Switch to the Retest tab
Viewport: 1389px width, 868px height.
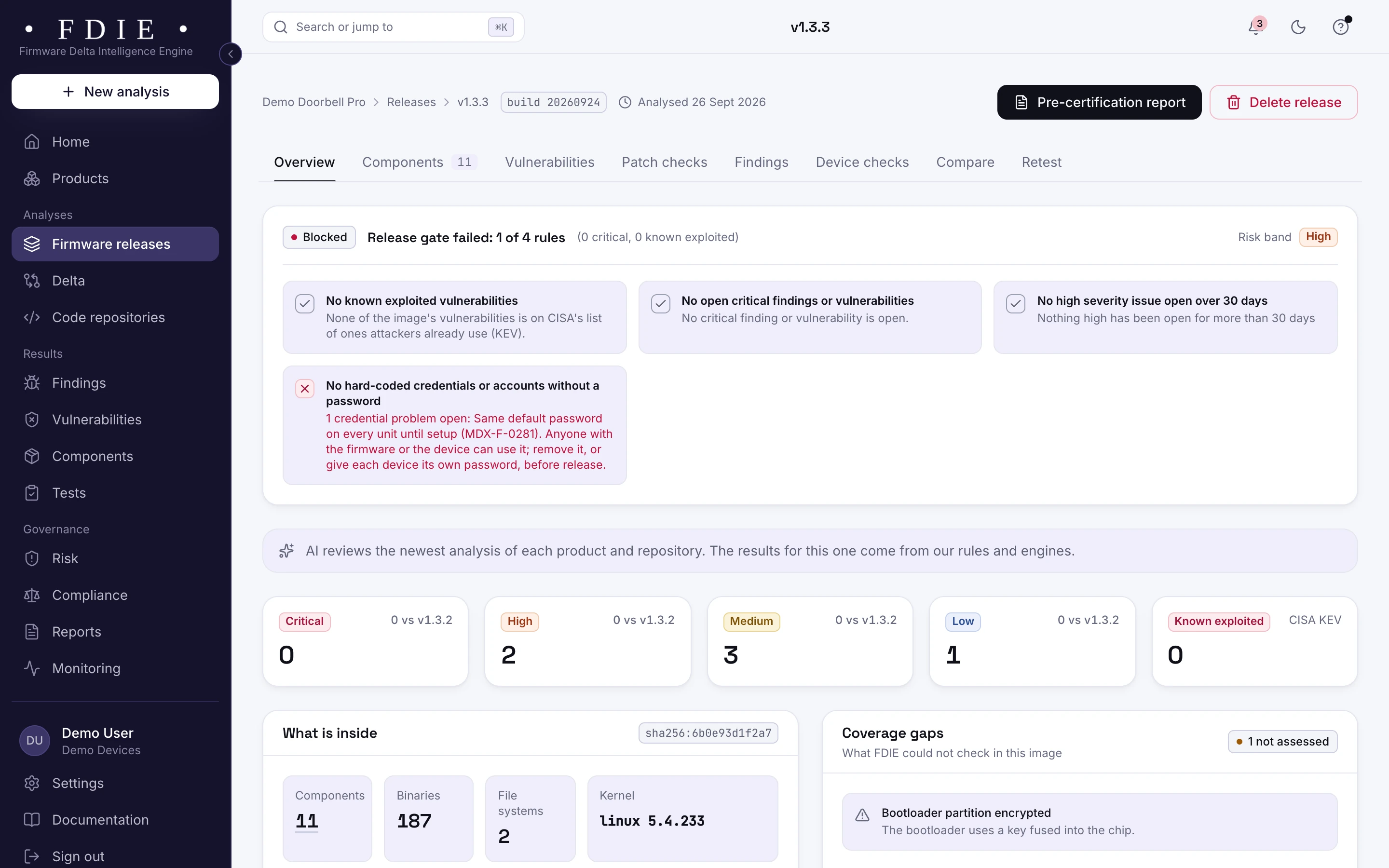1041,163
